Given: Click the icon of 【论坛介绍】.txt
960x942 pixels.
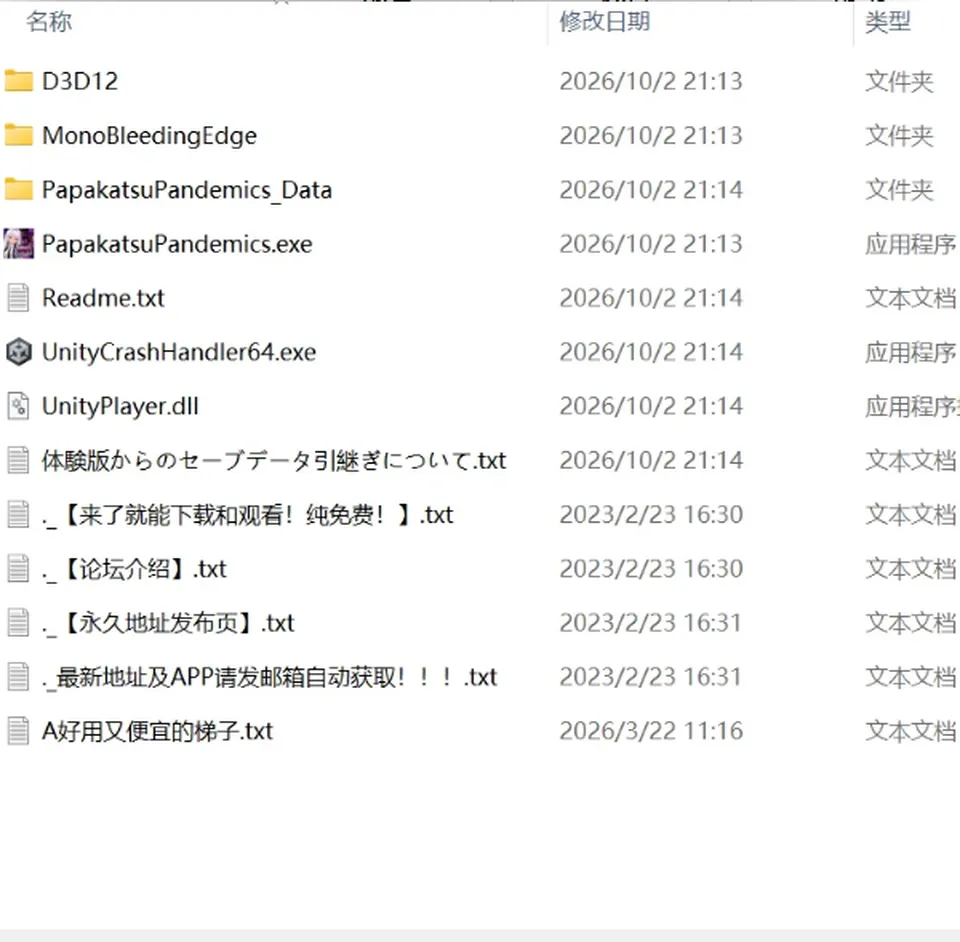Looking at the screenshot, I should coord(18,569).
